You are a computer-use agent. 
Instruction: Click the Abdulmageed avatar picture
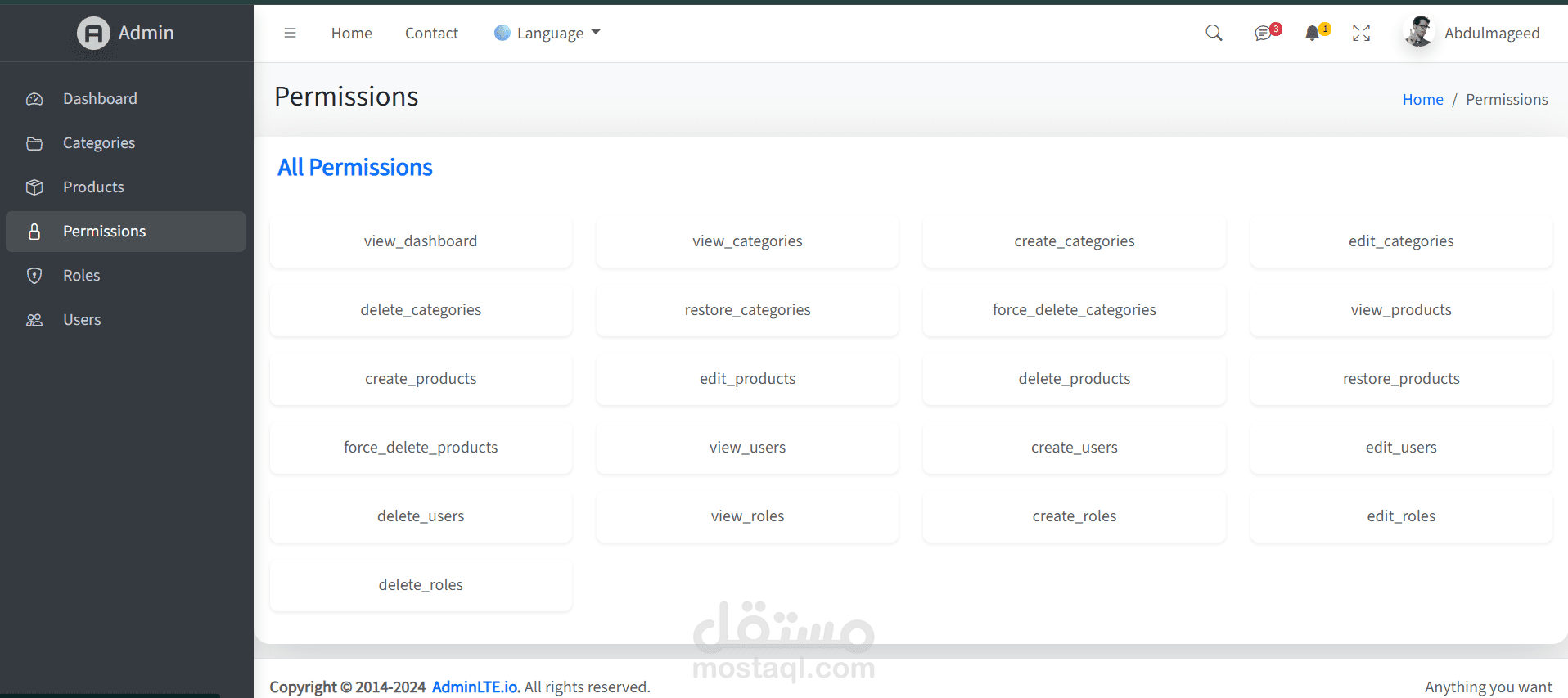point(1419,32)
